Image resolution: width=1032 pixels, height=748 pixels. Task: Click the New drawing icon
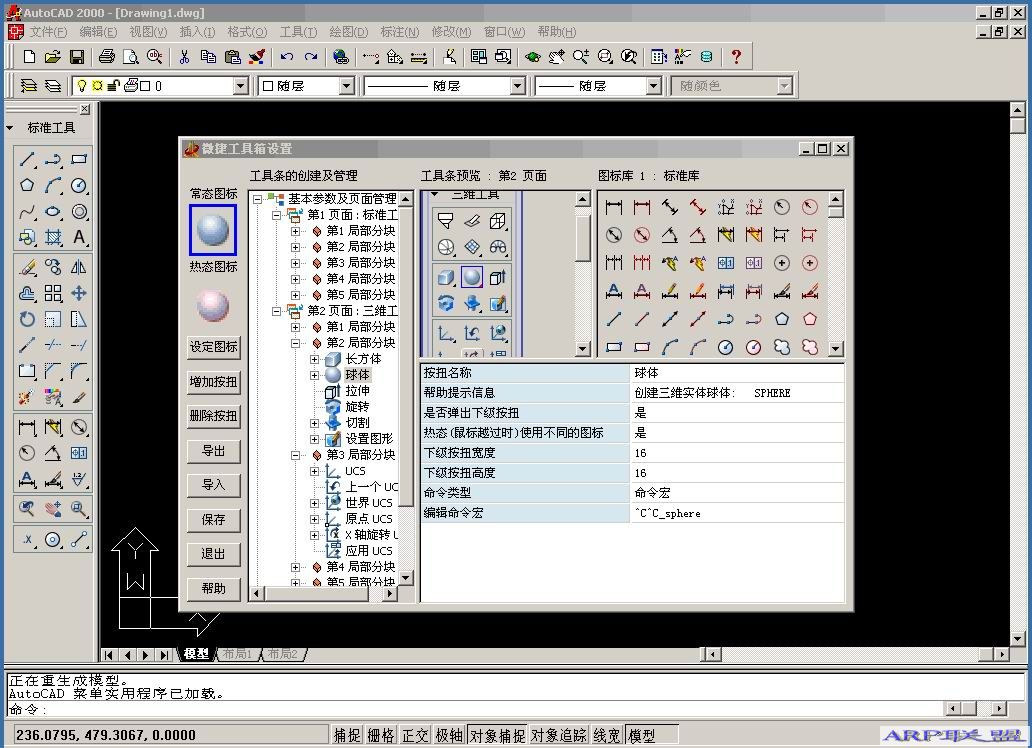click(x=29, y=57)
